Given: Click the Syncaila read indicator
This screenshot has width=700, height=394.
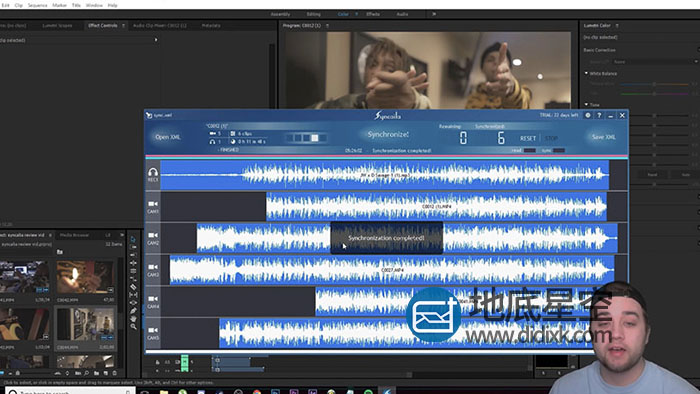Looking at the screenshot, I should [x=530, y=150].
